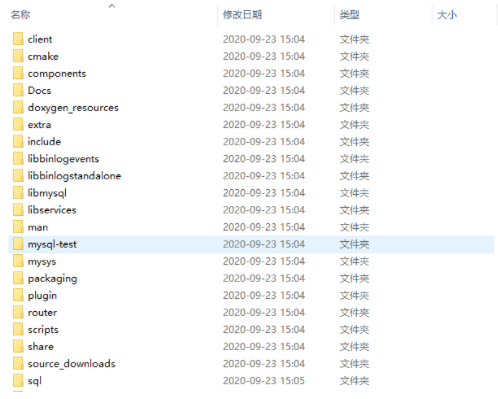Click the sql row date 2020-09-23 15:05
This screenshot has height=399, width=498.
click(264, 381)
